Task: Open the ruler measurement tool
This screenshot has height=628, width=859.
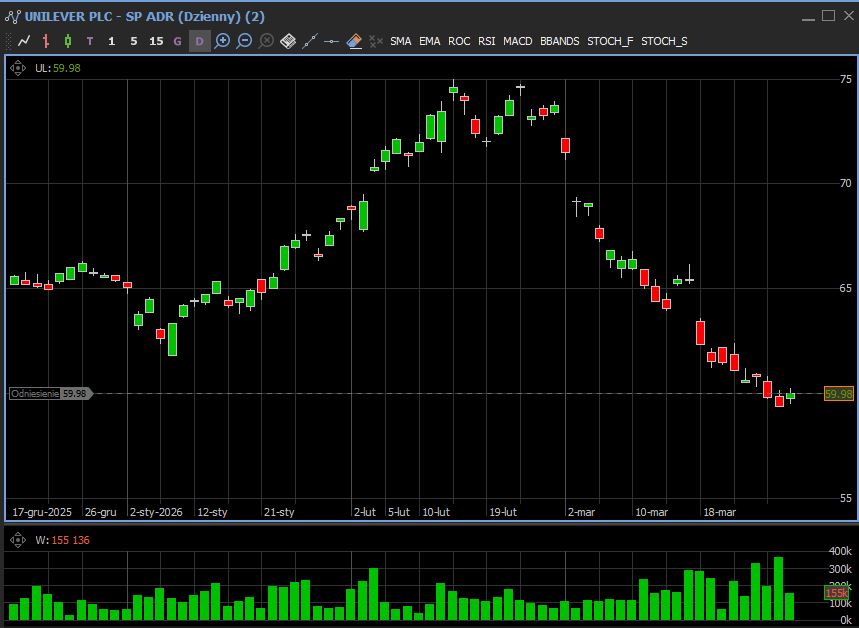Action: pos(288,41)
